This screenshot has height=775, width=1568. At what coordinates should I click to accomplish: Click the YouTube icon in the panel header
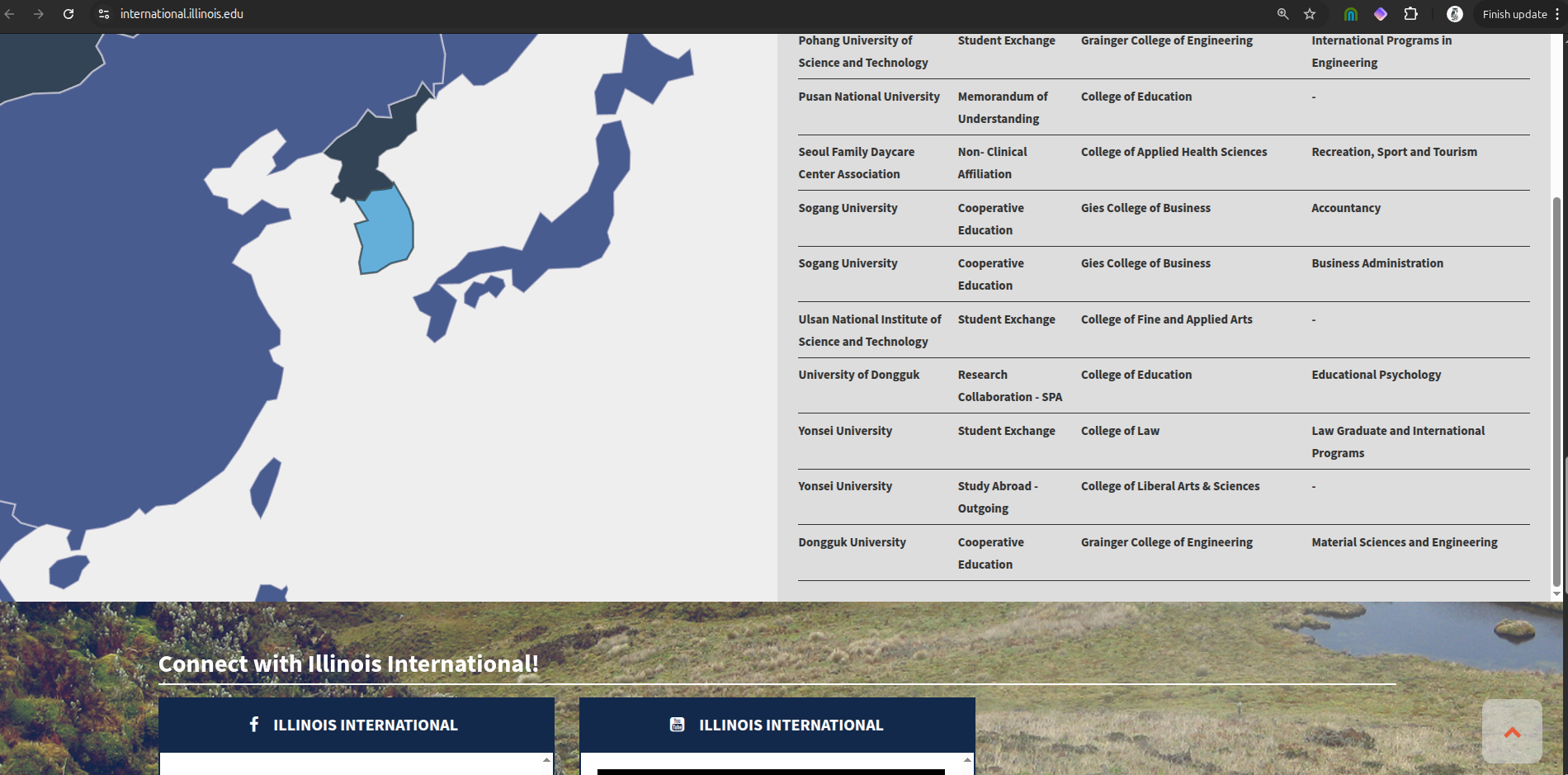click(677, 724)
